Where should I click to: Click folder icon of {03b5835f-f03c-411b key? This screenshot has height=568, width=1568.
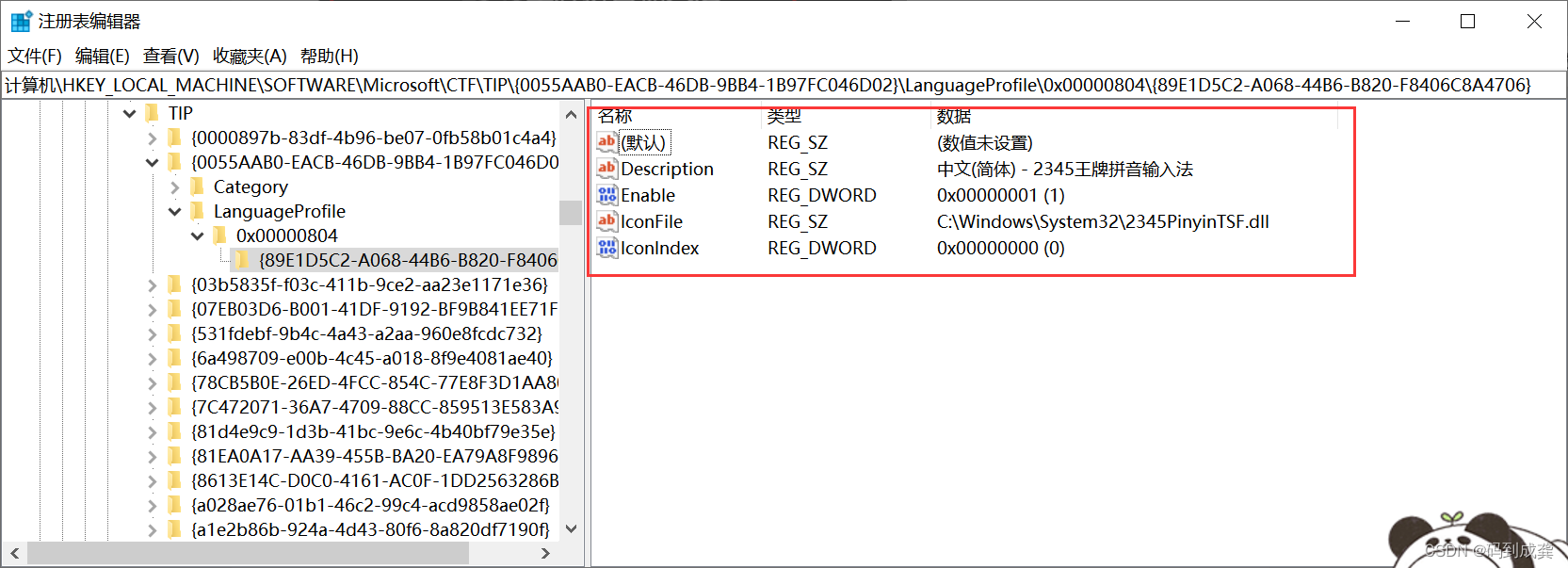pos(175,284)
